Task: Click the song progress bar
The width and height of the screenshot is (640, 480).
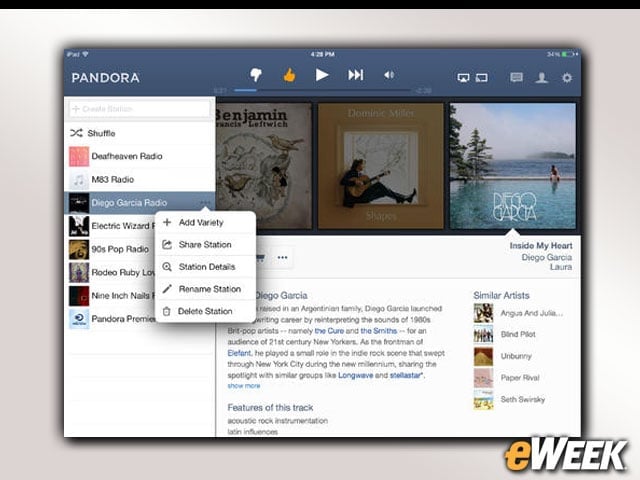Action: [322, 90]
